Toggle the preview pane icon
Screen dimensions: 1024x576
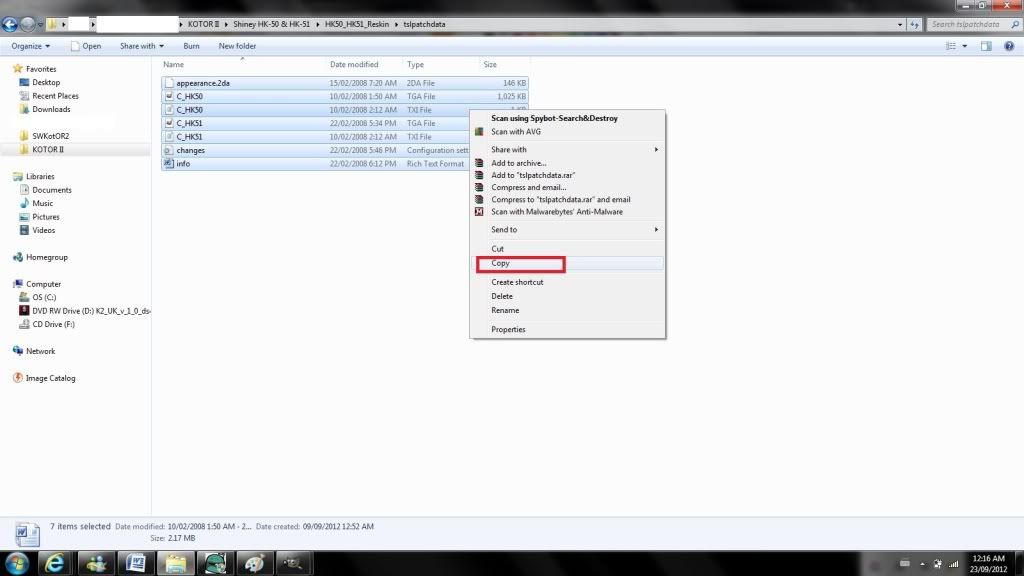(985, 46)
